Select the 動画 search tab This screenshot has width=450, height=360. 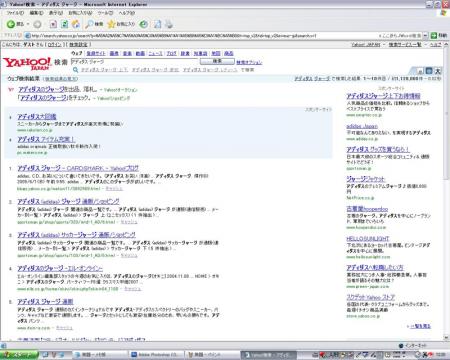coord(140,53)
